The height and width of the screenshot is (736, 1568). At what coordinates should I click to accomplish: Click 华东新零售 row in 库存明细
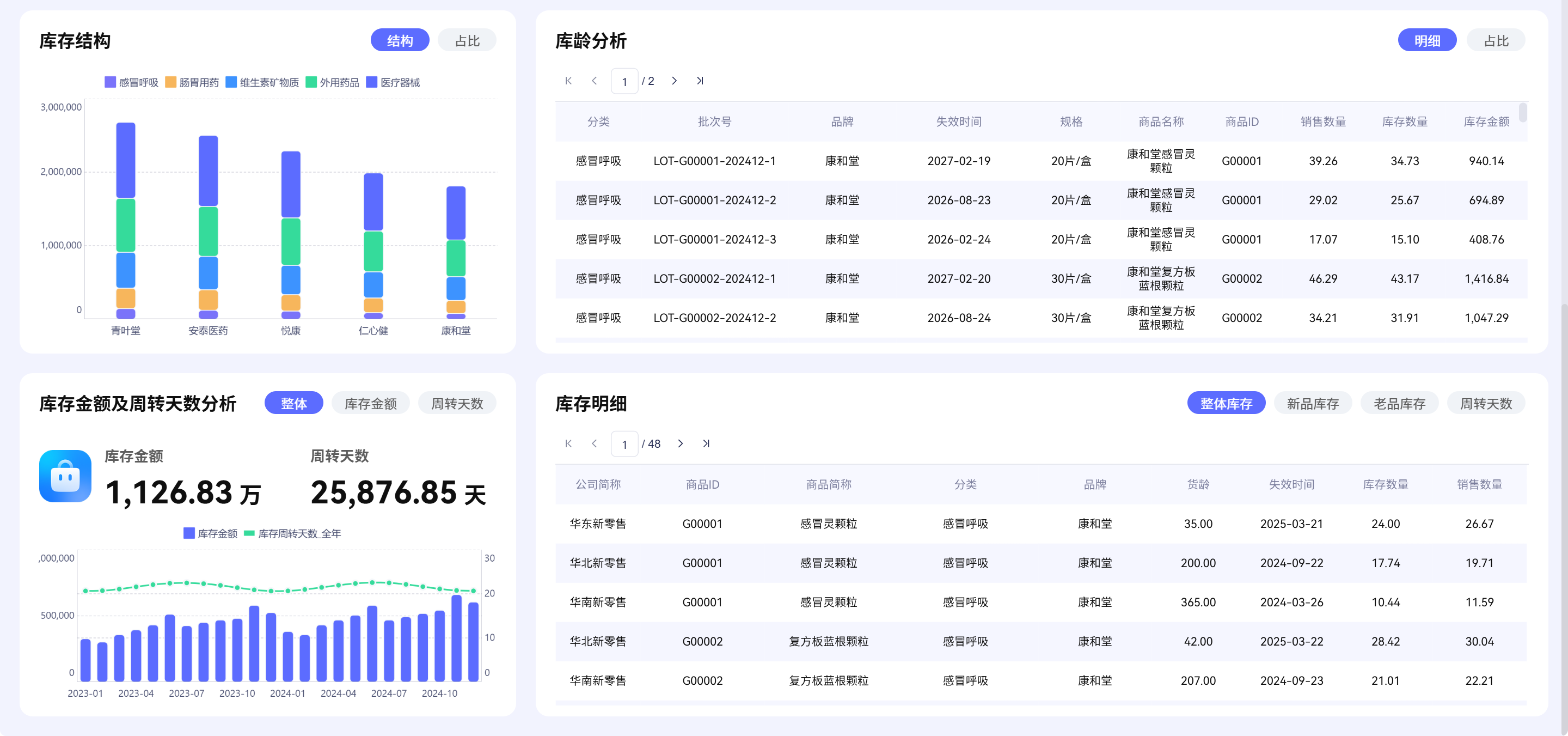pos(1041,524)
